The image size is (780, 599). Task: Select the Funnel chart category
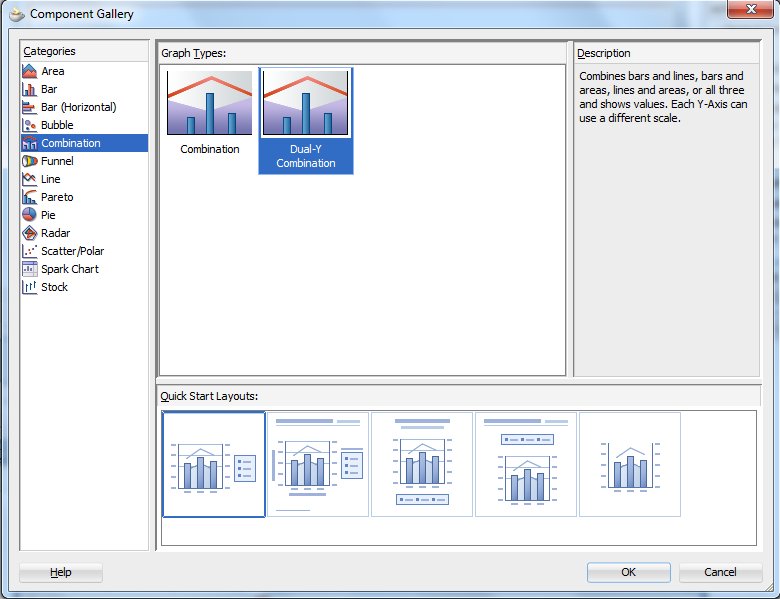(57, 161)
